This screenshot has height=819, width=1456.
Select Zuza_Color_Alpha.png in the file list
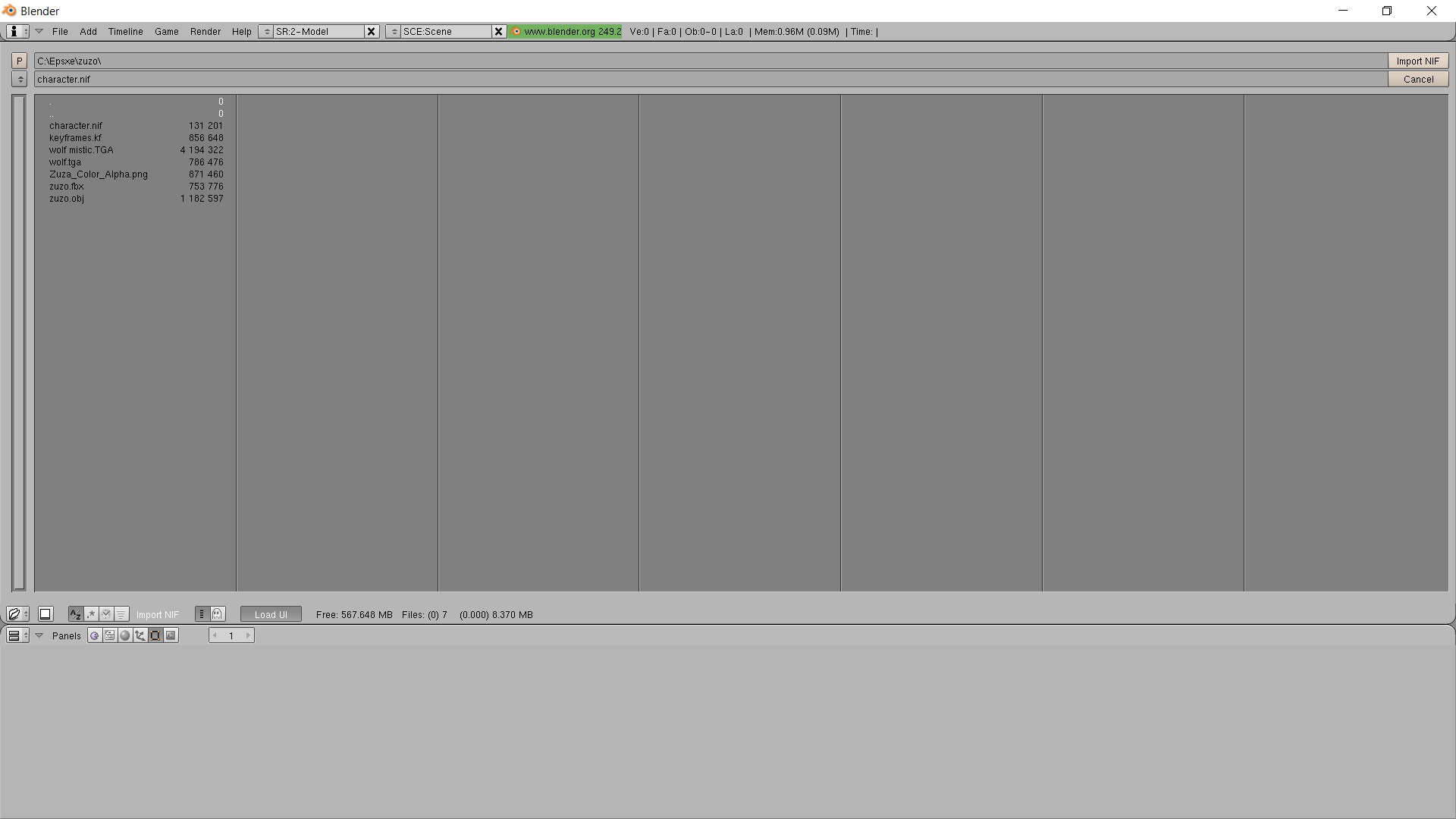pos(136,174)
